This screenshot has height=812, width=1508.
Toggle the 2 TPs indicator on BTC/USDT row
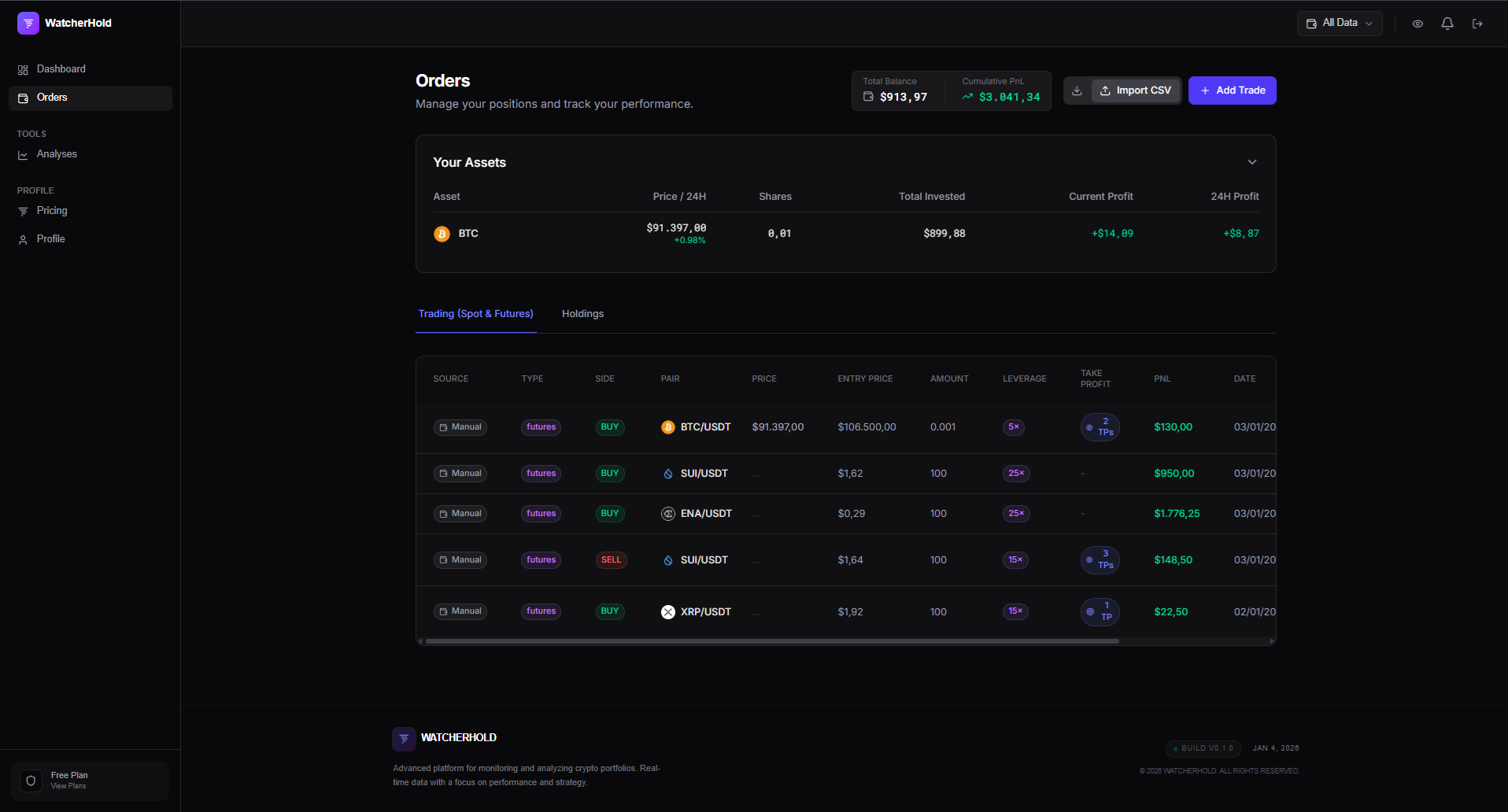pos(1100,427)
